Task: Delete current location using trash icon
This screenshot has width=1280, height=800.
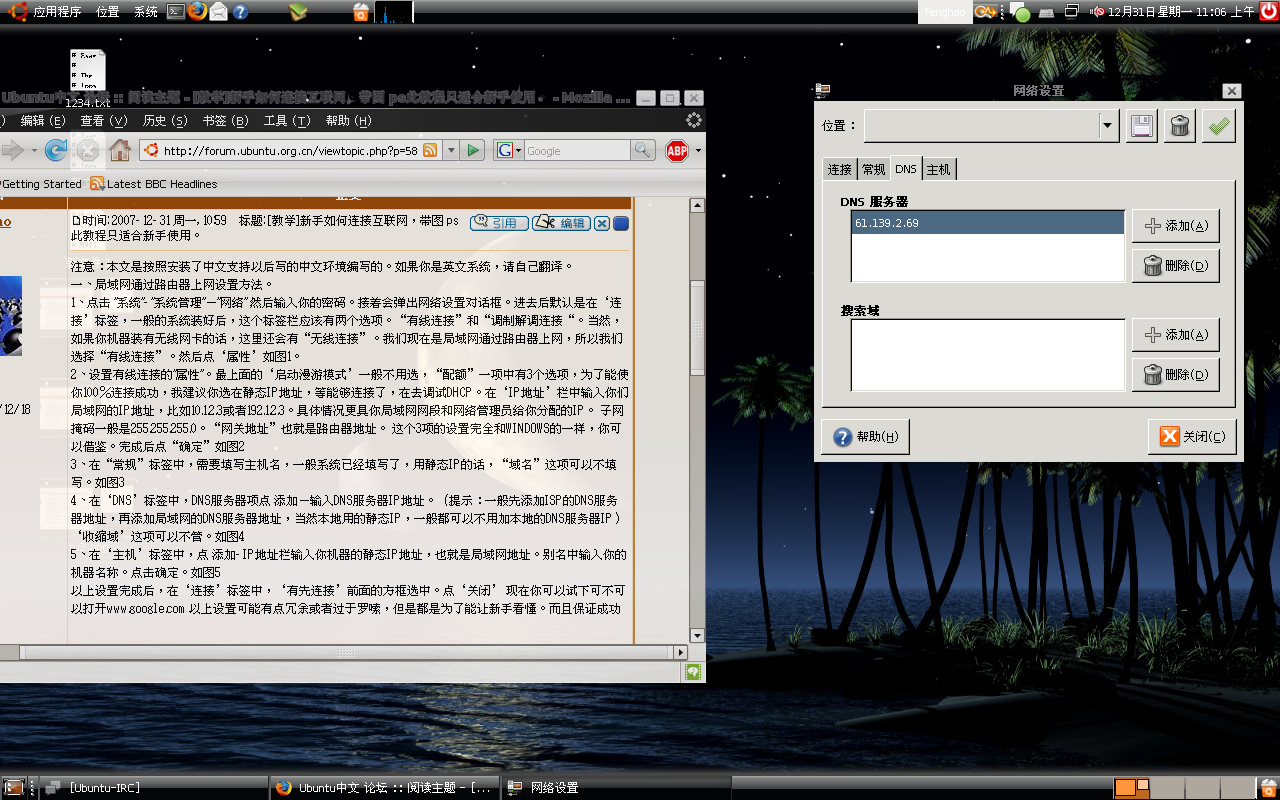Action: click(1180, 126)
